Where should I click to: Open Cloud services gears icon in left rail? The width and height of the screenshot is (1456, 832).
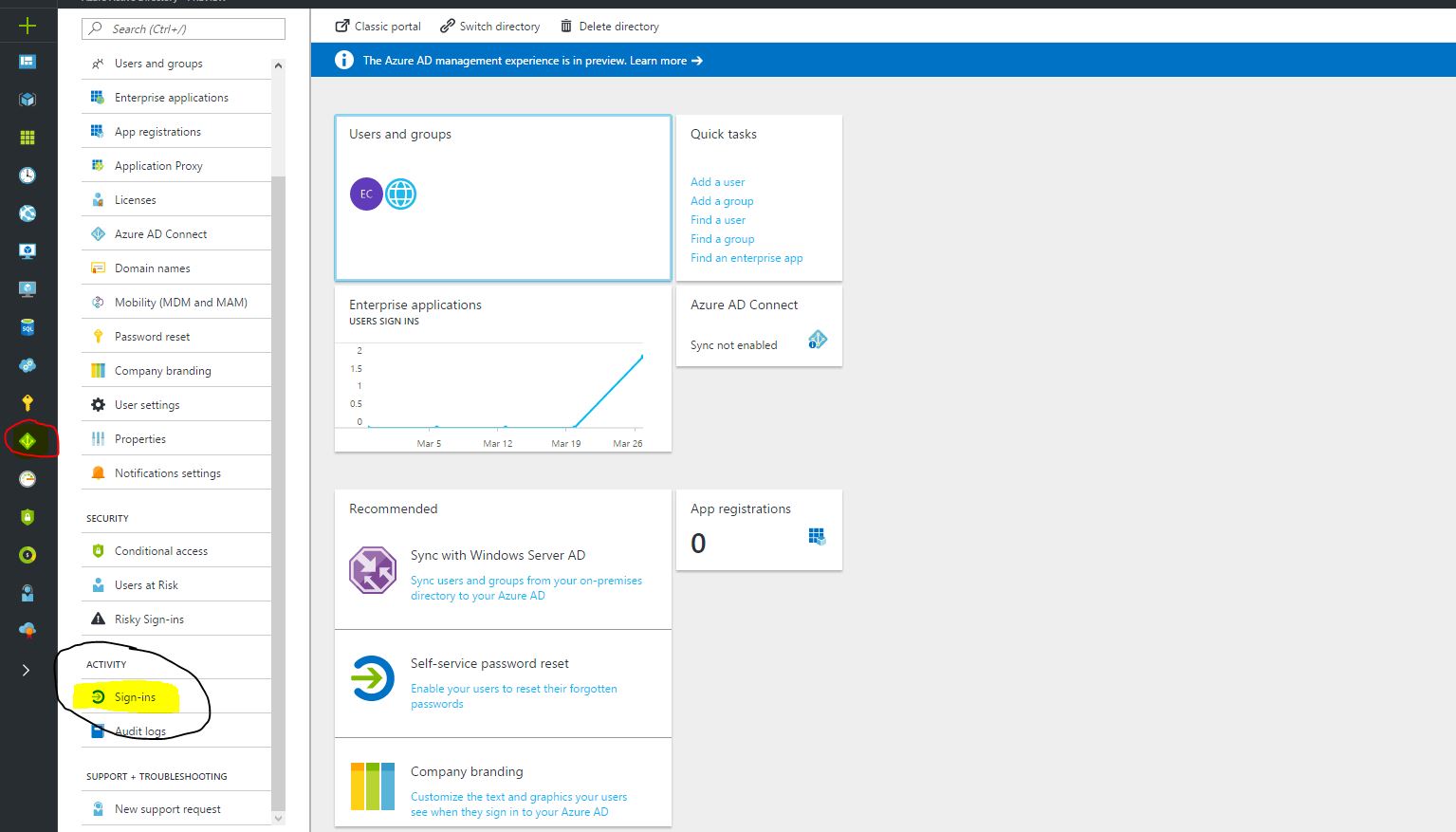pos(28,365)
